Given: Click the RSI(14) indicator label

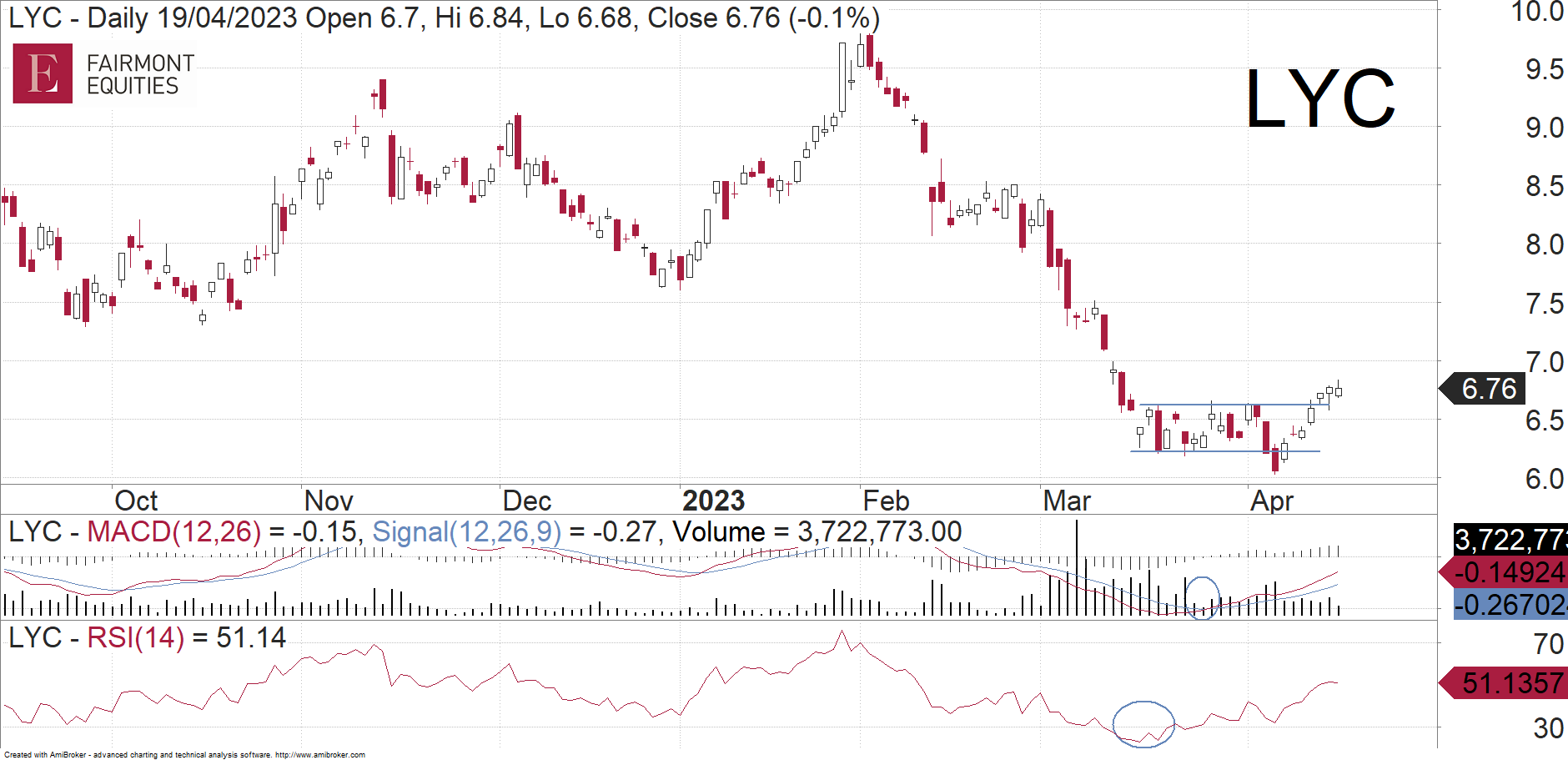Looking at the screenshot, I should tap(135, 637).
